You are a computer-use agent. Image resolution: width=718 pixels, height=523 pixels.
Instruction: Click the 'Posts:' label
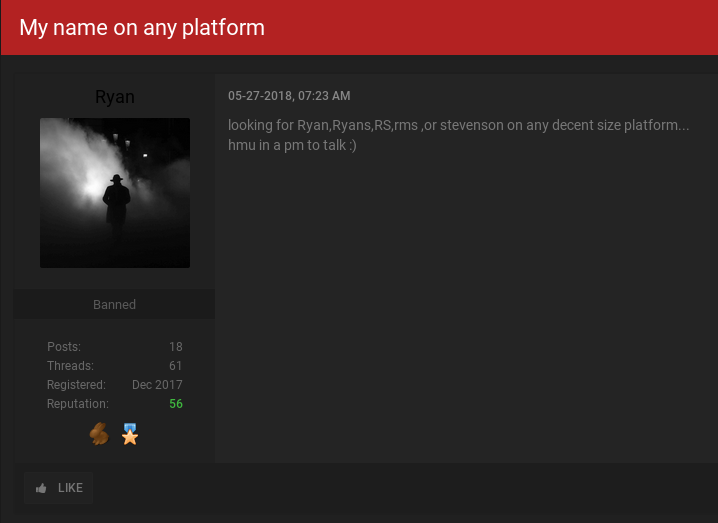(64, 347)
